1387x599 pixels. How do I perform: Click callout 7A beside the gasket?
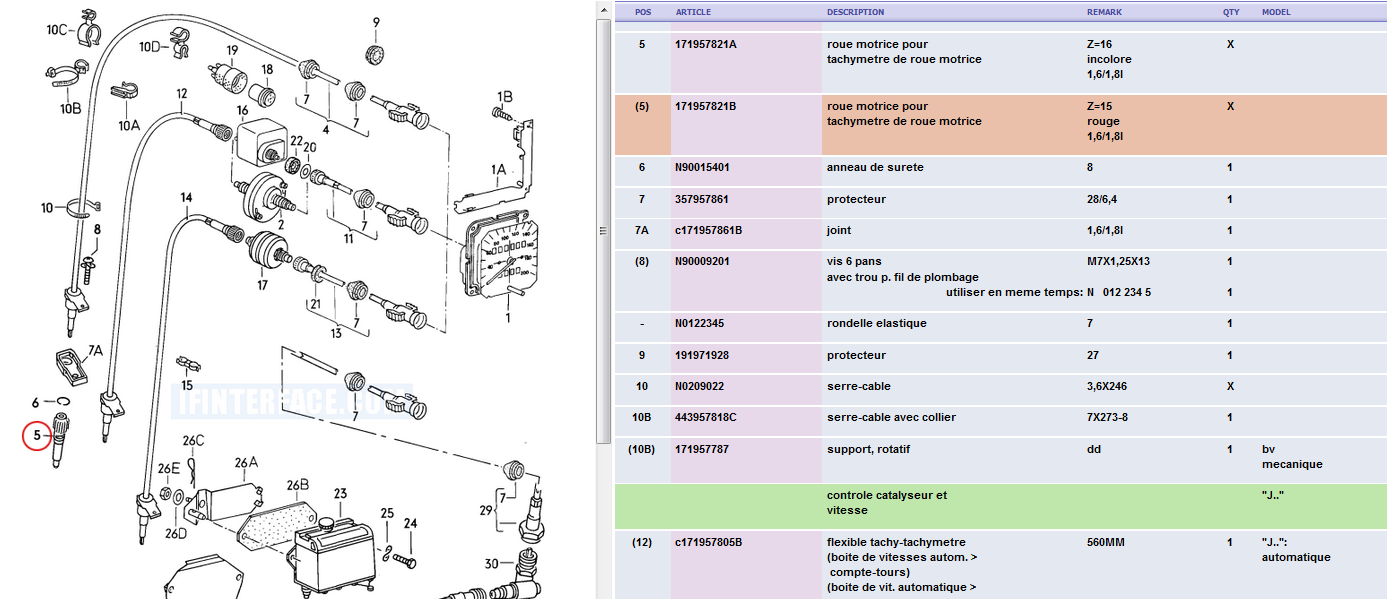pyautogui.click(x=95, y=351)
